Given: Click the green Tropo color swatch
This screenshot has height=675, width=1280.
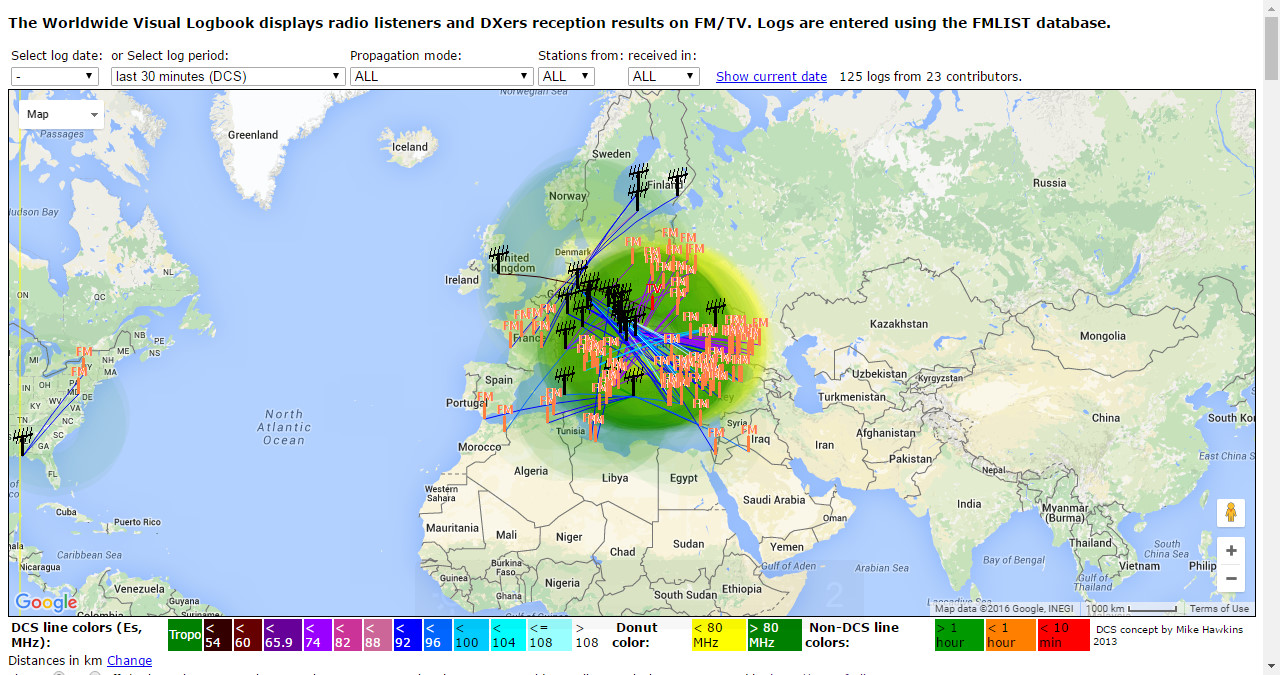Looking at the screenshot, I should click(185, 635).
